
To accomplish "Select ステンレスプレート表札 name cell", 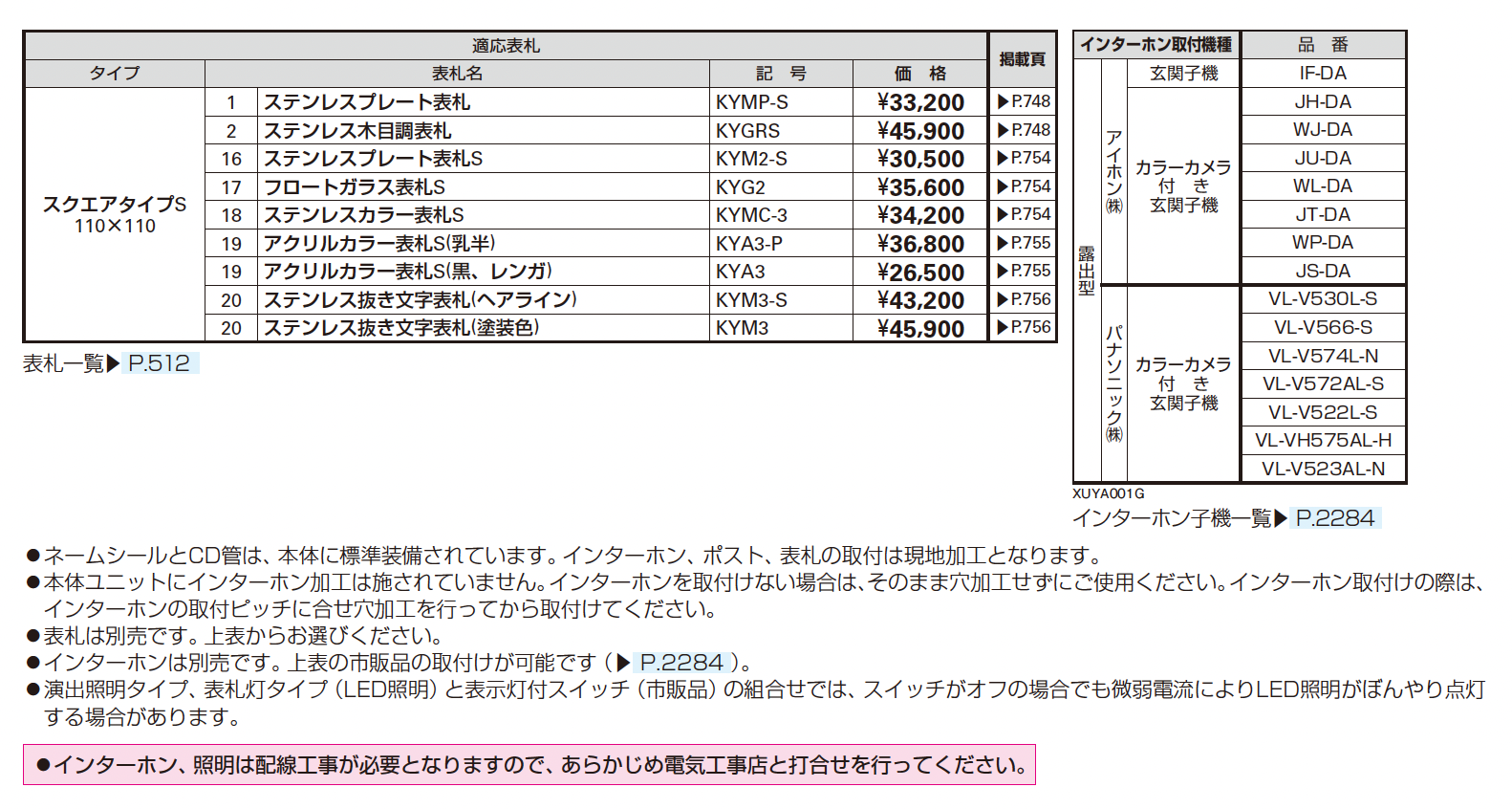I will (x=483, y=102).
